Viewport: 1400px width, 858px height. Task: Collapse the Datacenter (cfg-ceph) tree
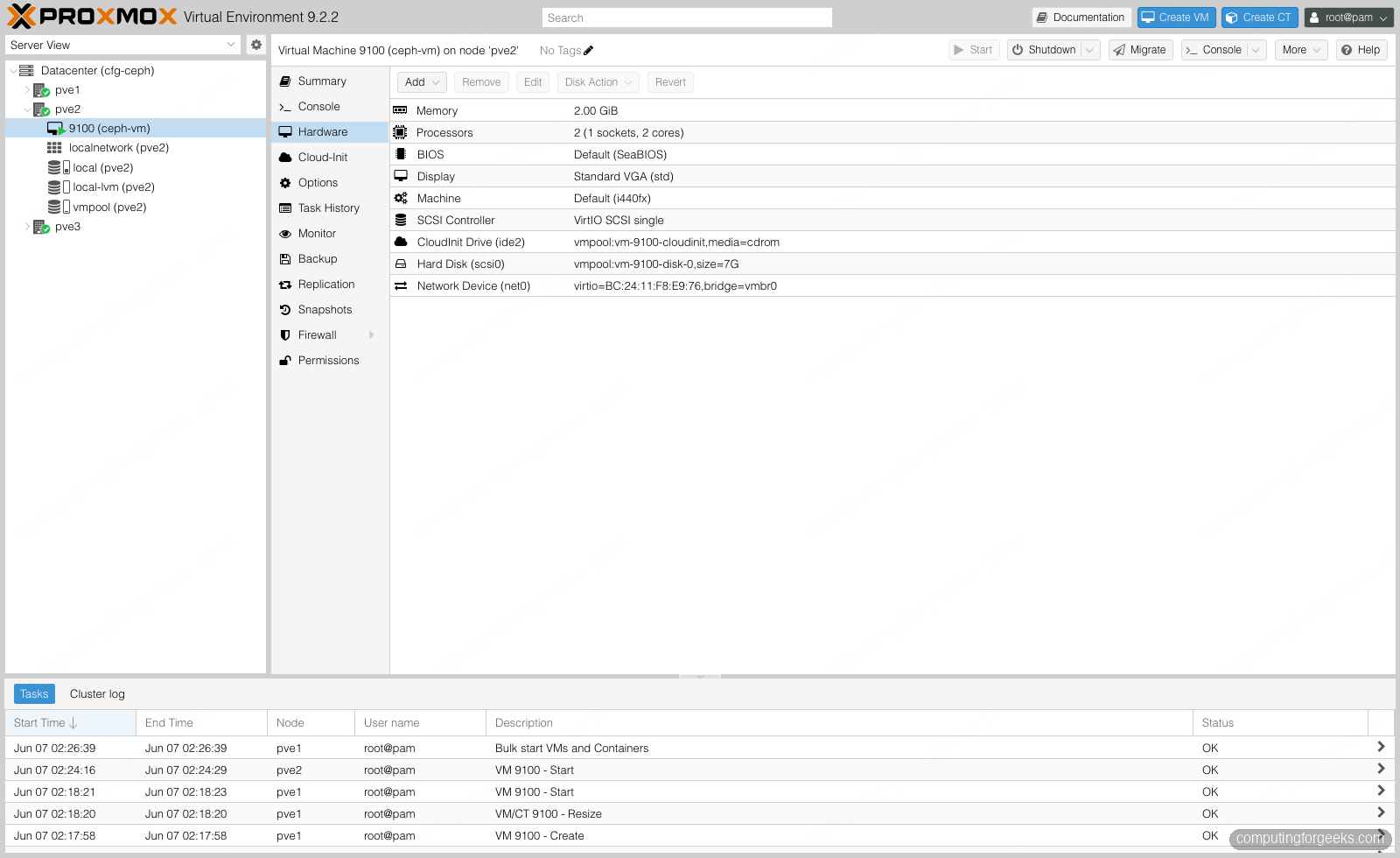(13, 71)
